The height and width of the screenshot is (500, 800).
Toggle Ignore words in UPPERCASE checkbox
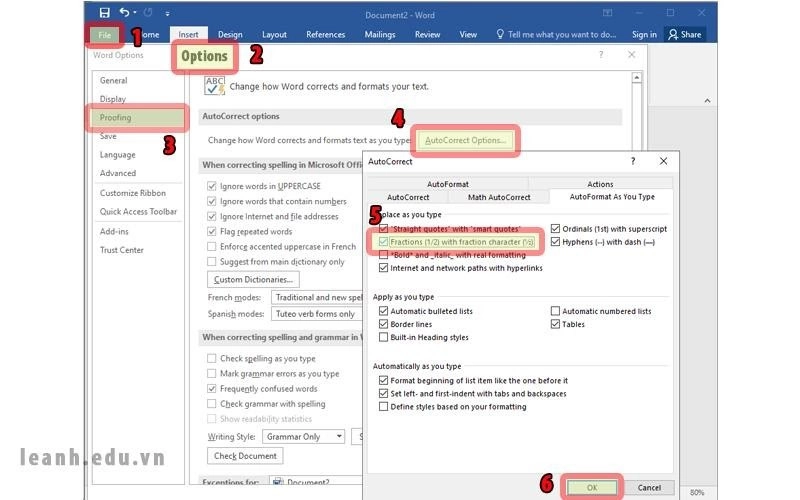pyautogui.click(x=212, y=186)
